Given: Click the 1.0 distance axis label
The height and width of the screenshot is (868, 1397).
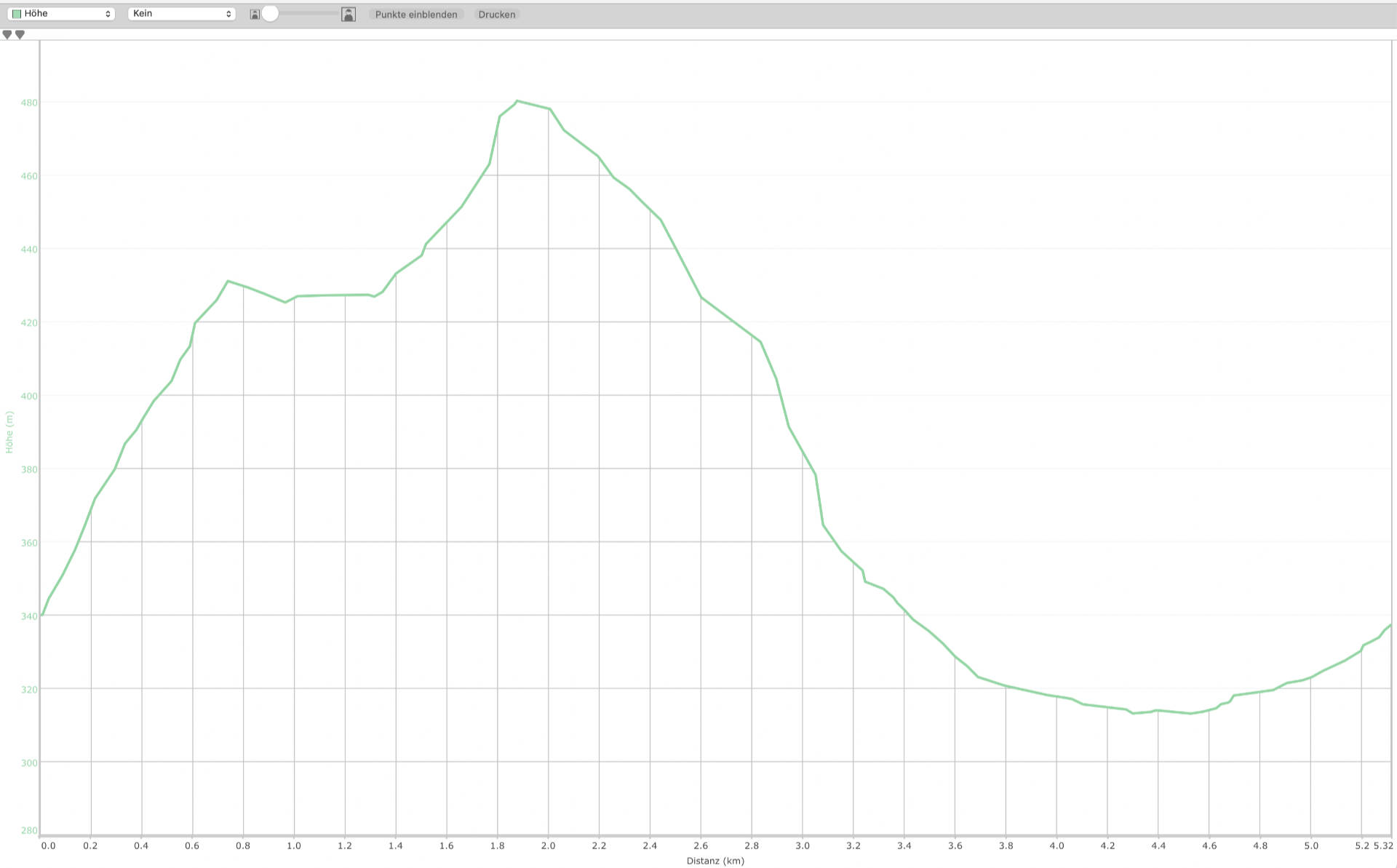Looking at the screenshot, I should point(294,845).
